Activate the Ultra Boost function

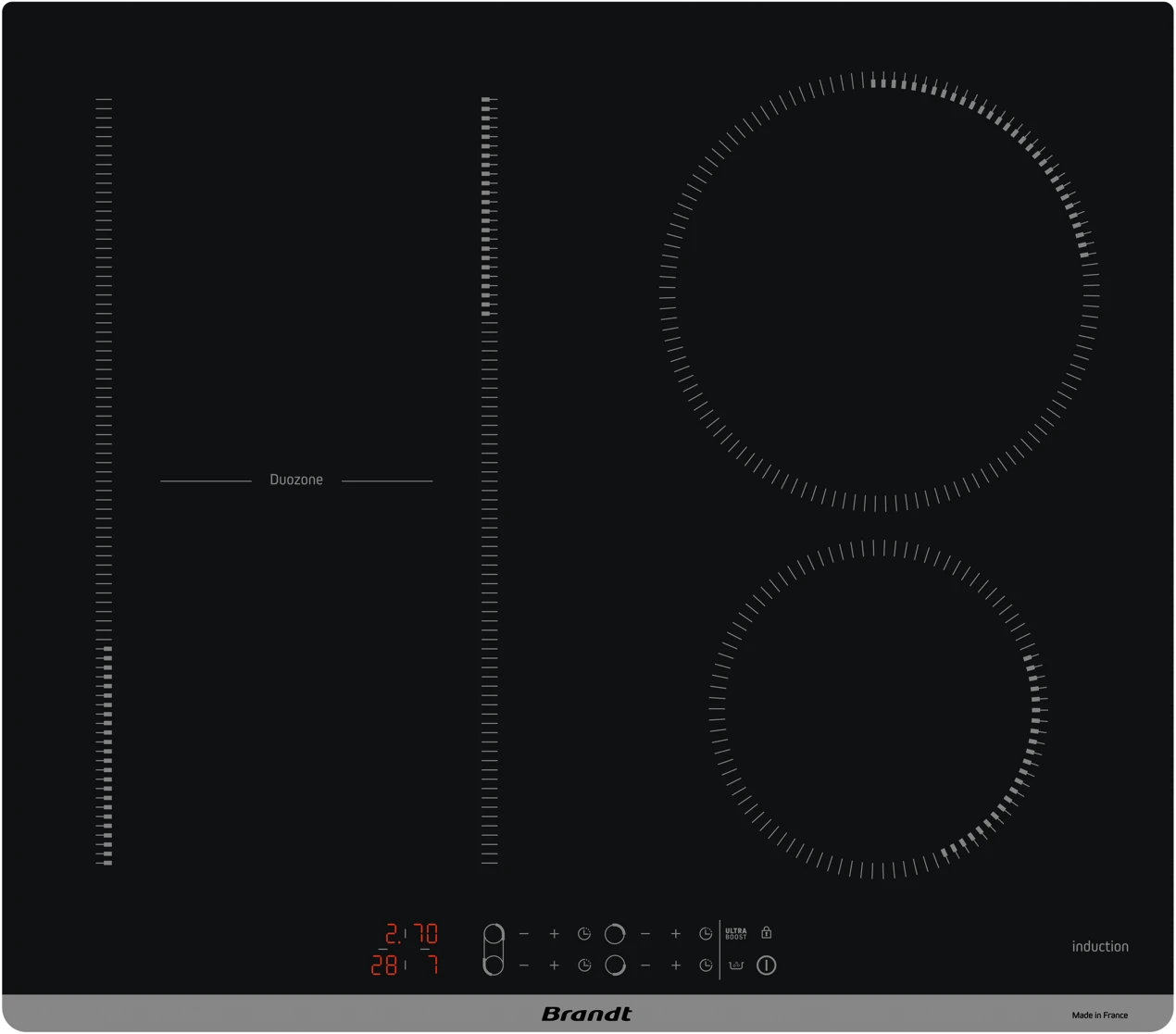pos(736,934)
